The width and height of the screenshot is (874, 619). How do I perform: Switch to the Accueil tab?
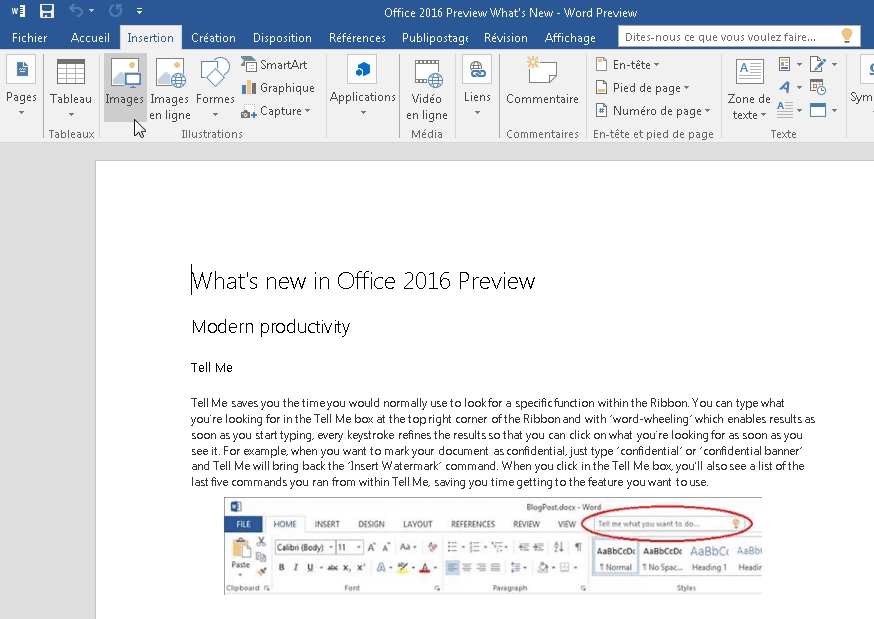pos(90,37)
